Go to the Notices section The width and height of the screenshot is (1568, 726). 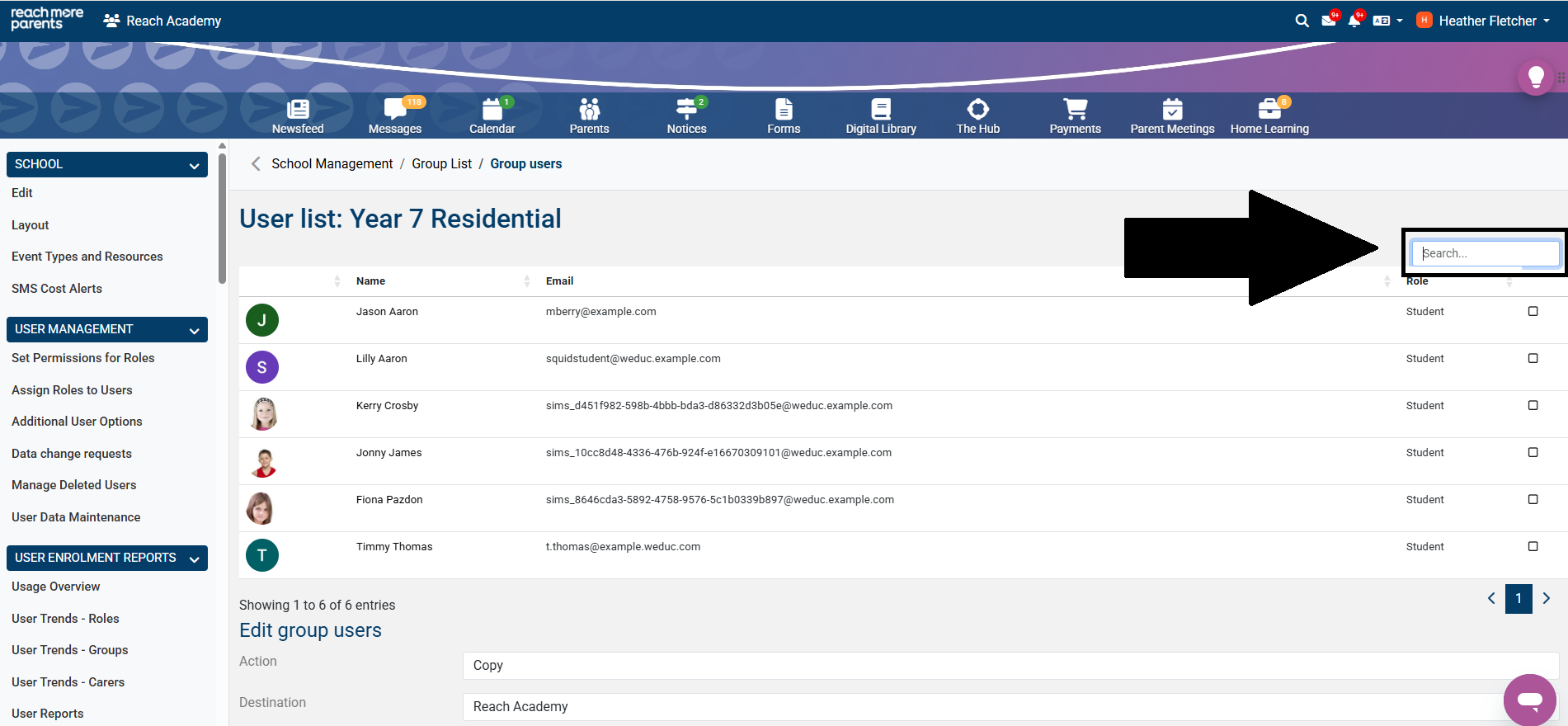click(x=686, y=115)
